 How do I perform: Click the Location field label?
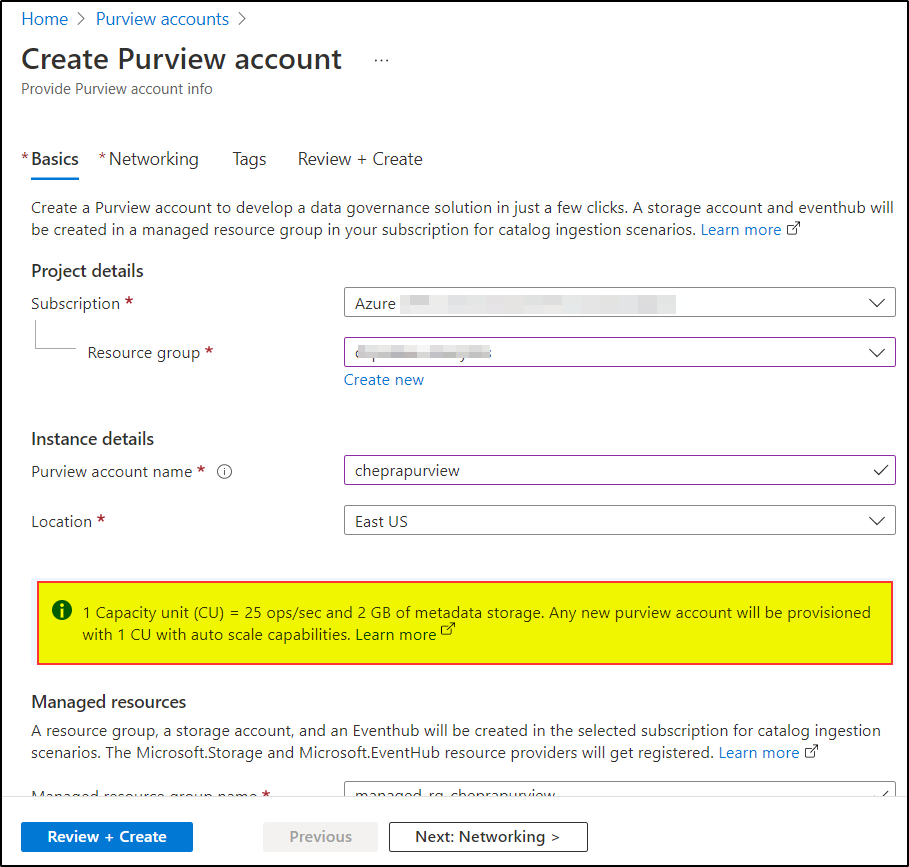click(61, 522)
